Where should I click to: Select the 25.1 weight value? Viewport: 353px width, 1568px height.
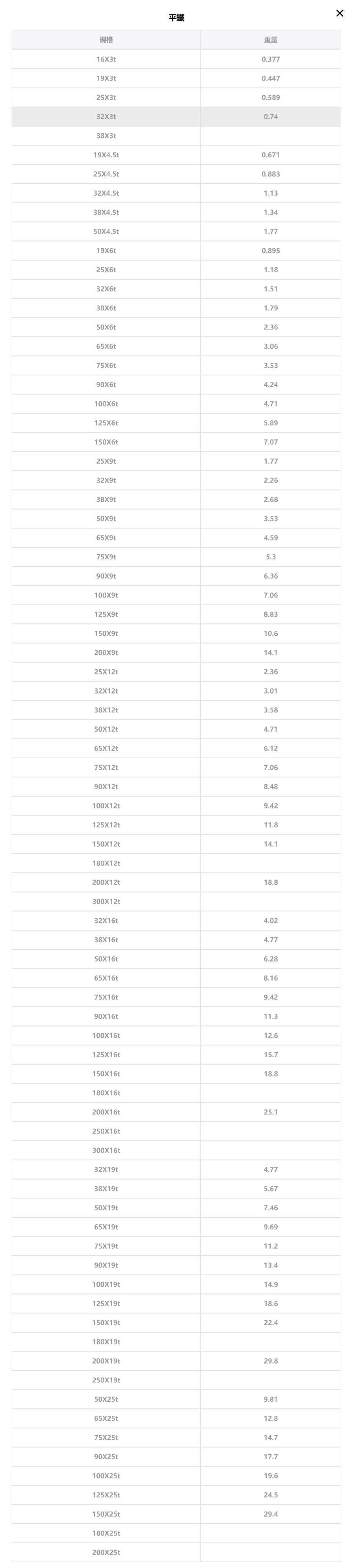(x=271, y=1112)
